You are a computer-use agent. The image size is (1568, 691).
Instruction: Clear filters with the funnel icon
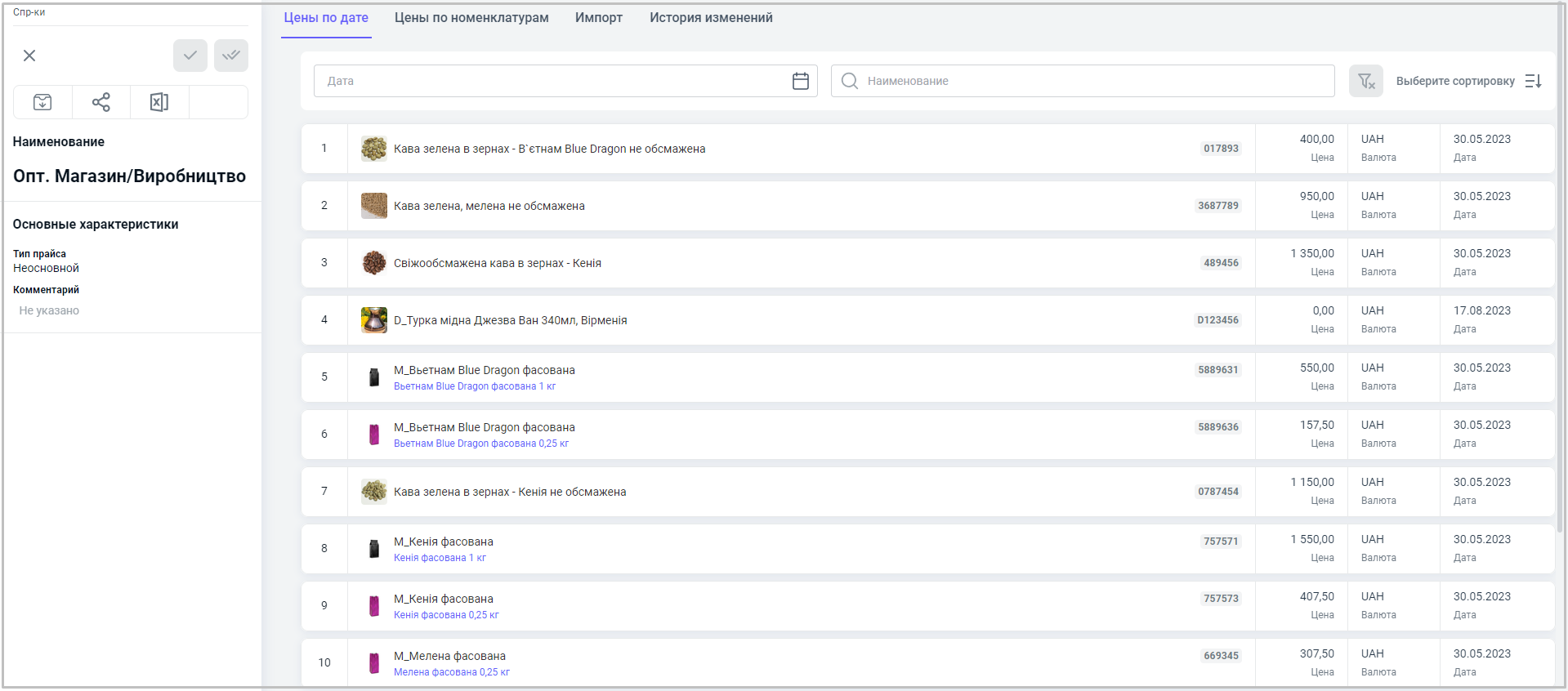click(x=1365, y=81)
